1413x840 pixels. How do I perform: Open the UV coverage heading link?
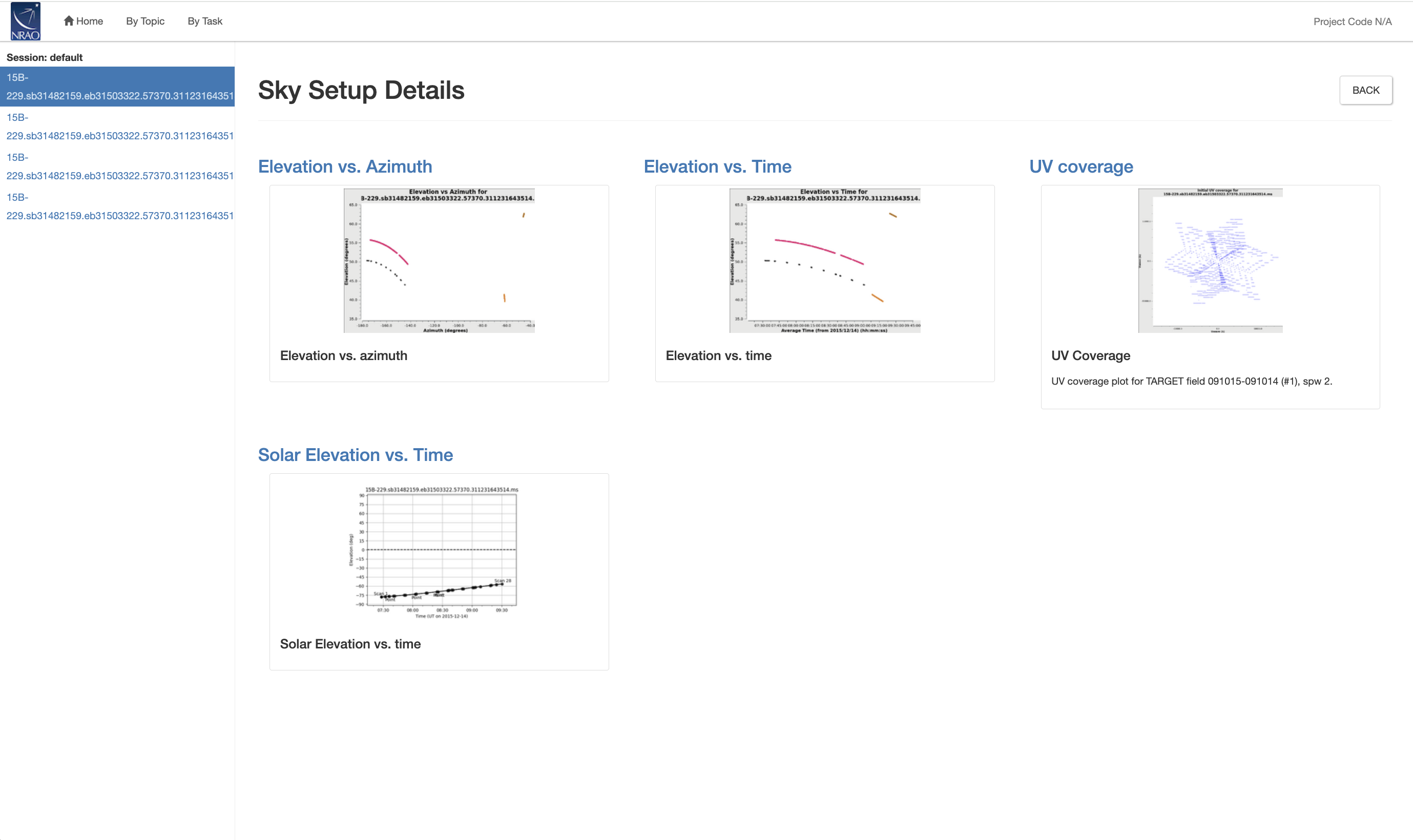point(1080,166)
